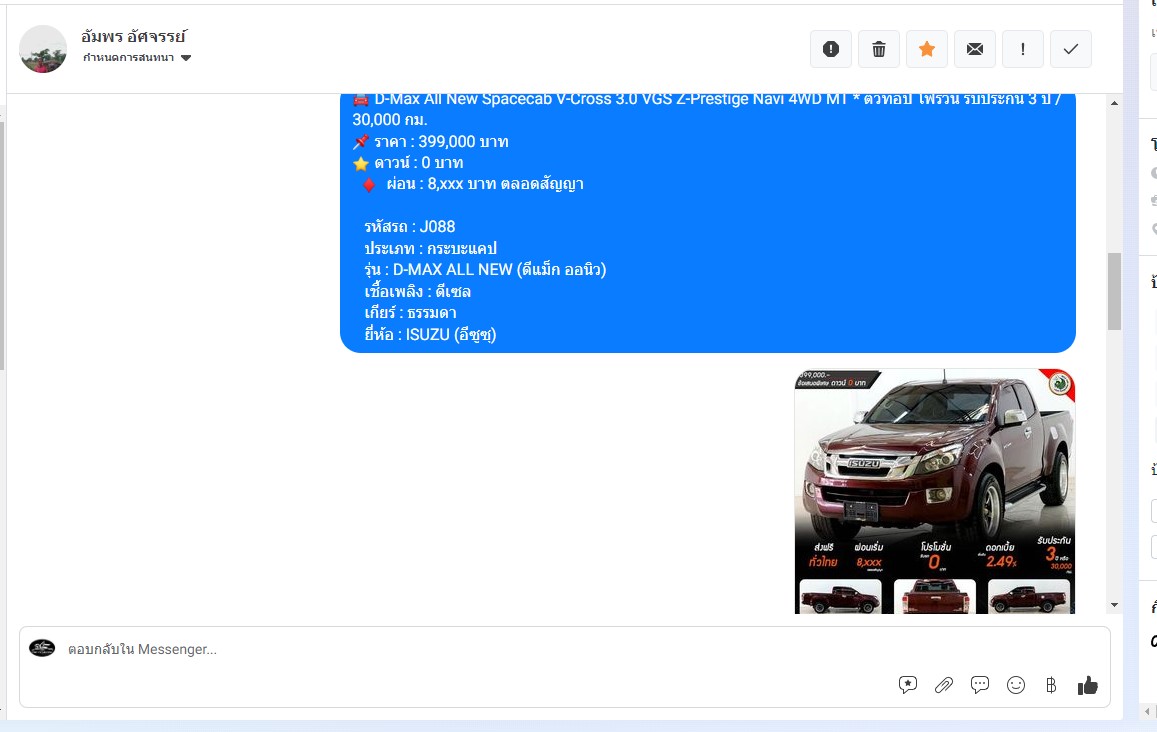1157x732 pixels.
Task: Click the text รุ่น : D-MAX ALL NEW
Action: pyautogui.click(x=438, y=269)
